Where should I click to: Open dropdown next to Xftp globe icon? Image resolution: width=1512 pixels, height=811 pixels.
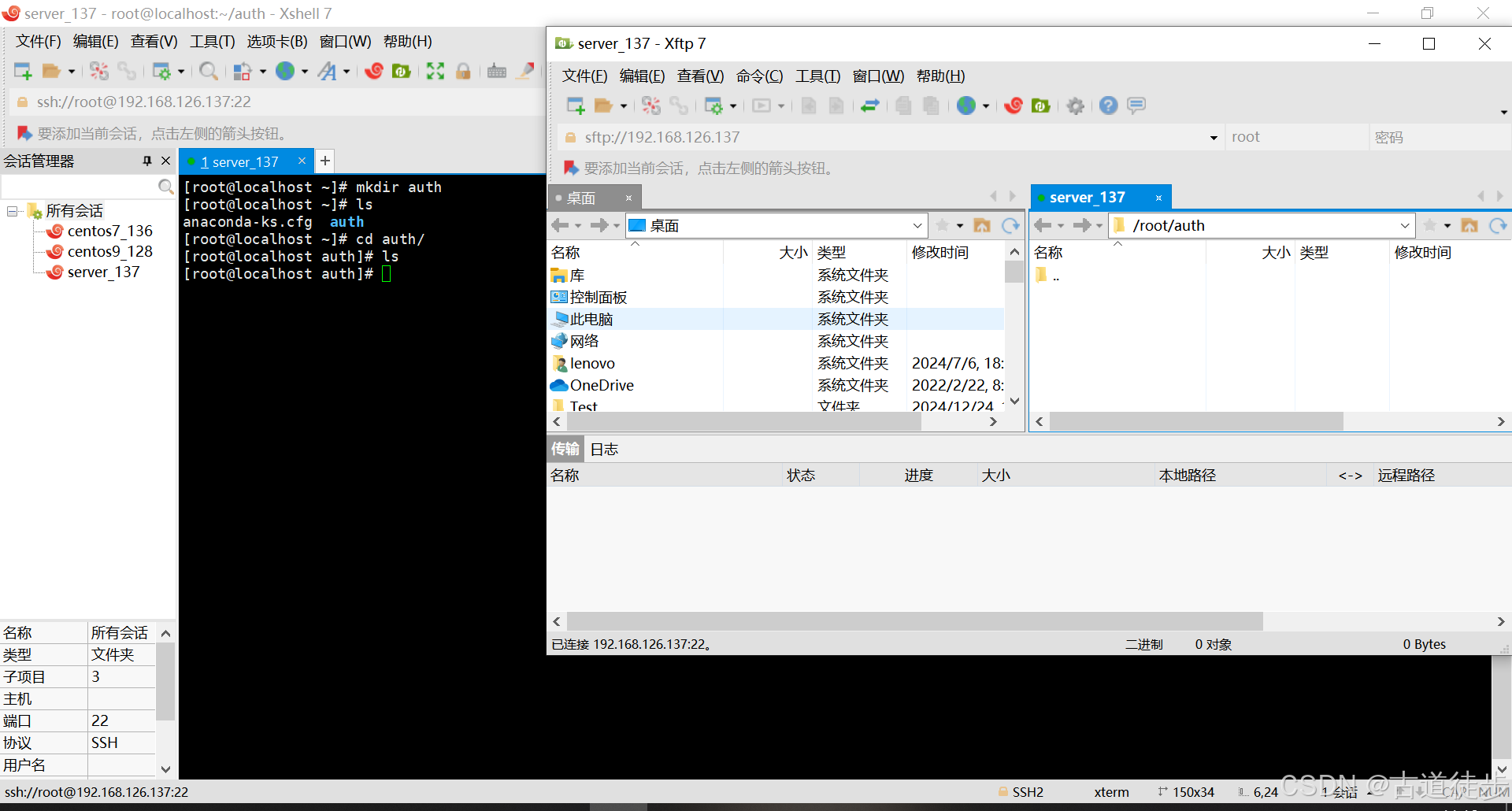[986, 106]
